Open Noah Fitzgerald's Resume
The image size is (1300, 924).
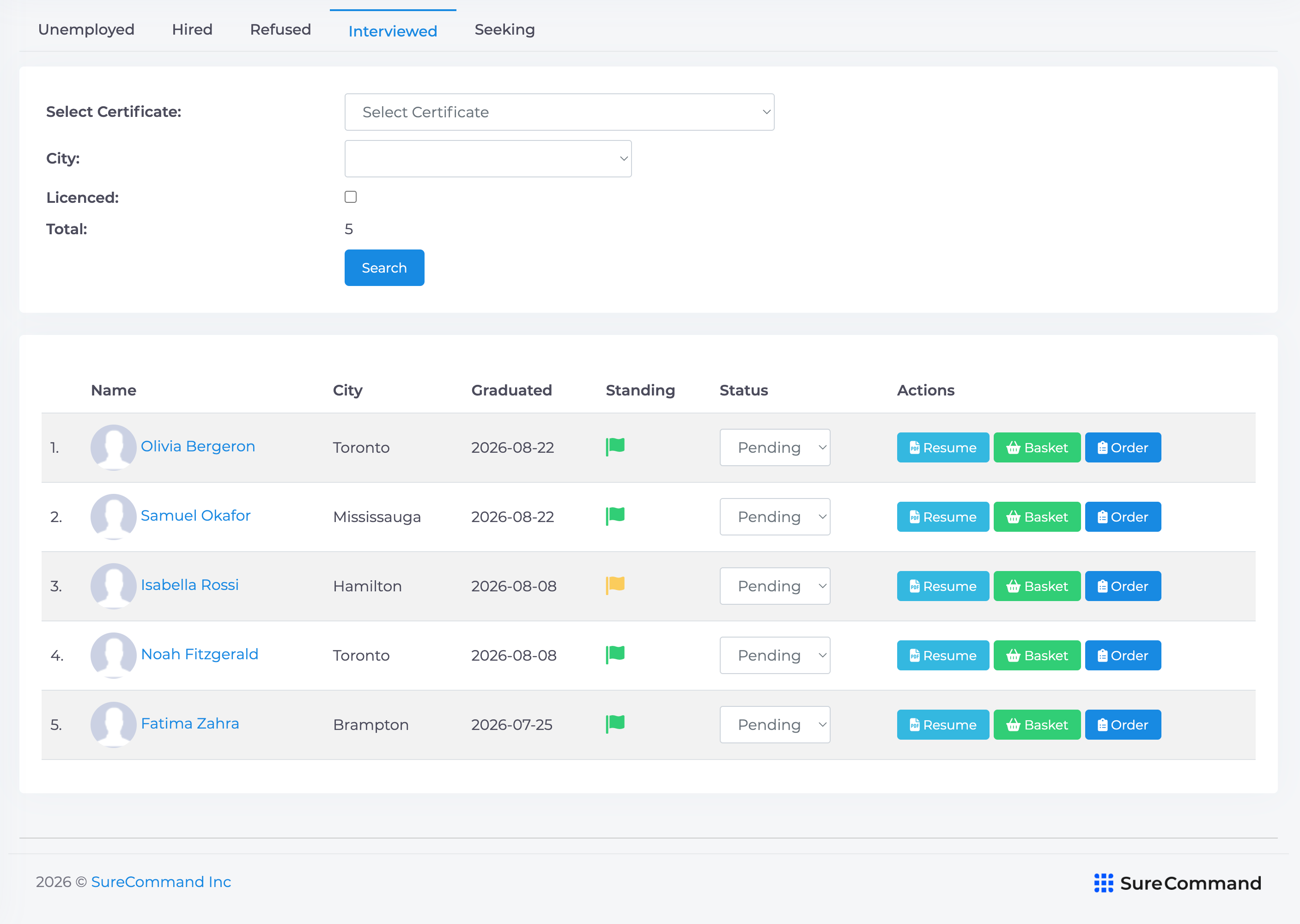(x=943, y=656)
